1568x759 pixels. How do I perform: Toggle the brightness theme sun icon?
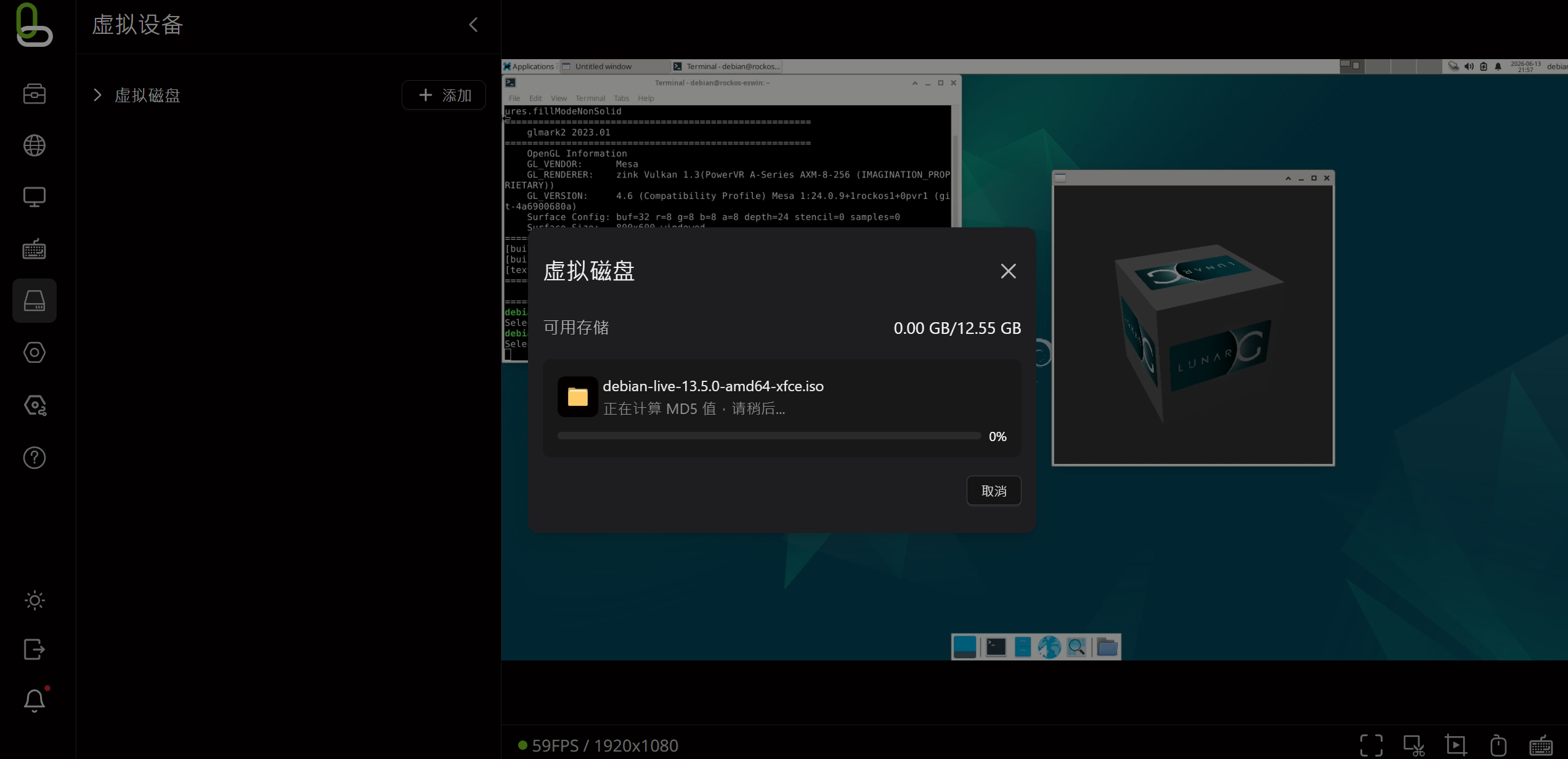[35, 601]
